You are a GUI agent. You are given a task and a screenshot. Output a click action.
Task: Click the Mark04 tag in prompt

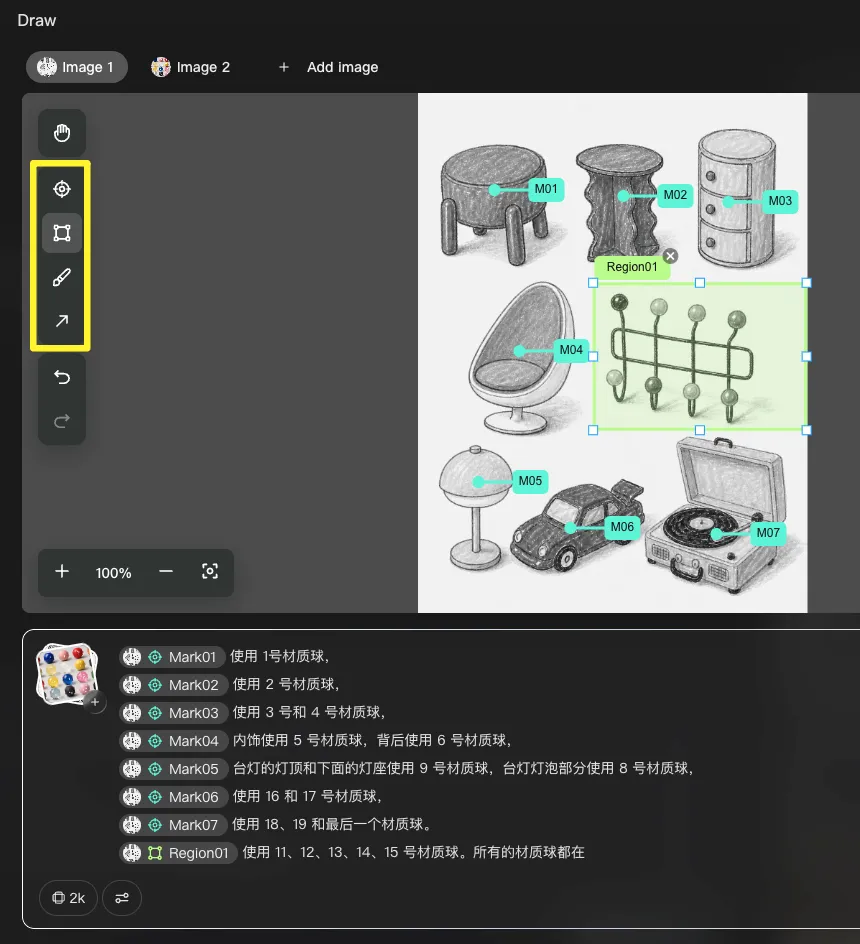tap(173, 741)
